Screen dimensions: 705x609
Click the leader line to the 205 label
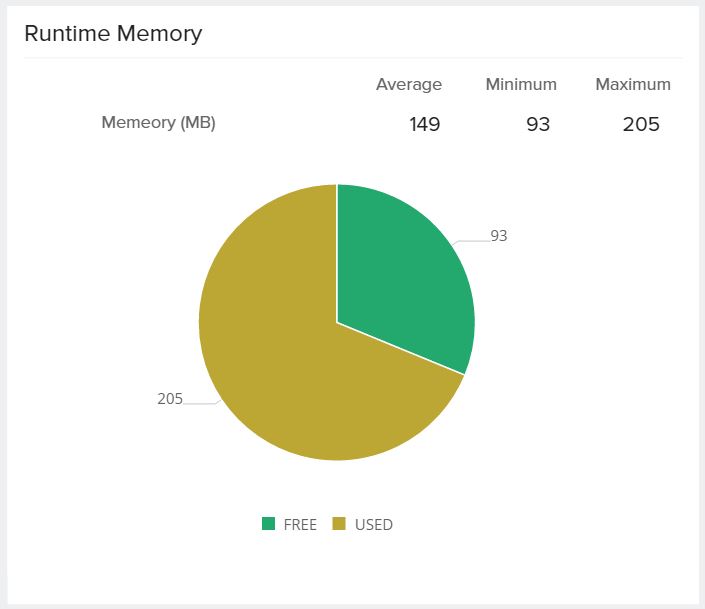point(200,403)
